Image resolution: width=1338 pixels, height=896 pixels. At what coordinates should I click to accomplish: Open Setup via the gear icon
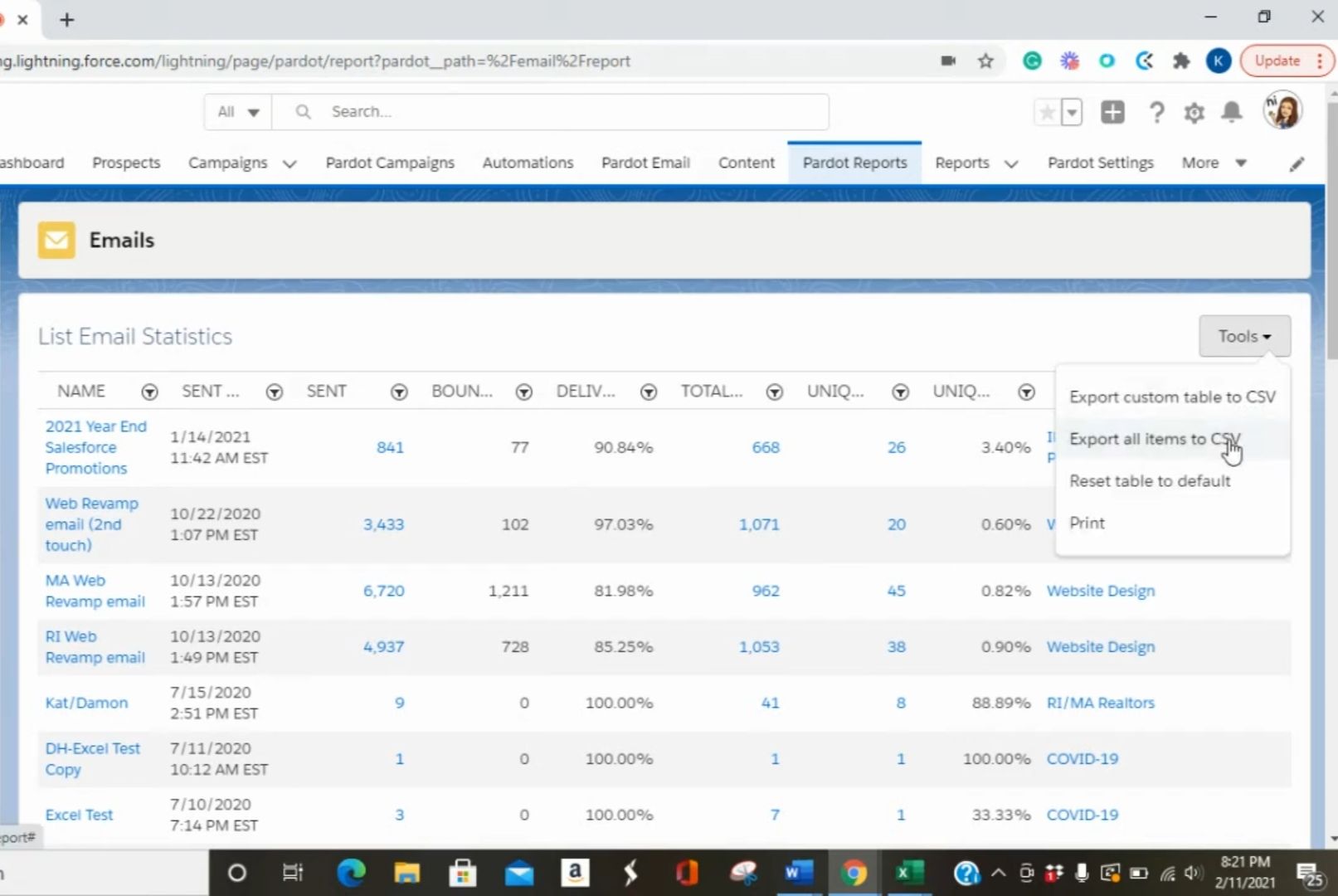tap(1194, 112)
